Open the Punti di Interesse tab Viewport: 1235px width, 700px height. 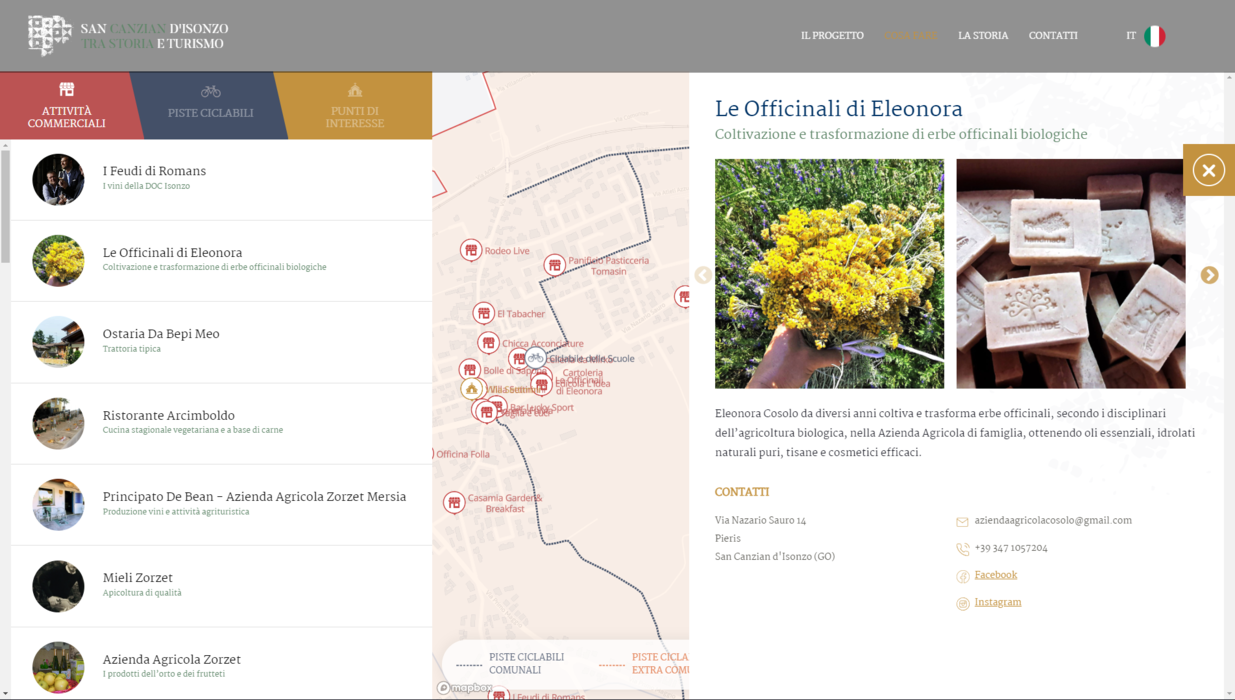[354, 105]
